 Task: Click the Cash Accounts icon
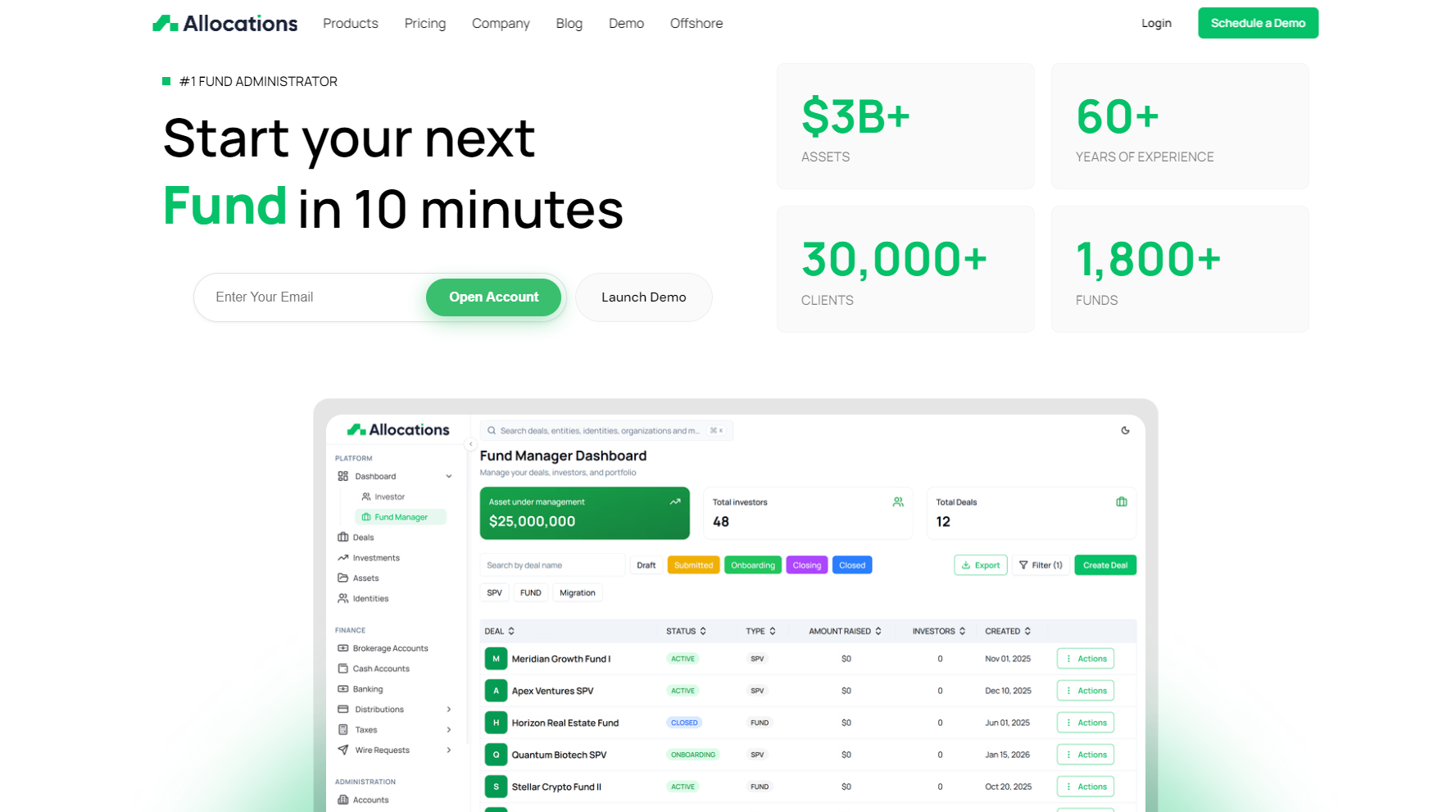(x=342, y=669)
